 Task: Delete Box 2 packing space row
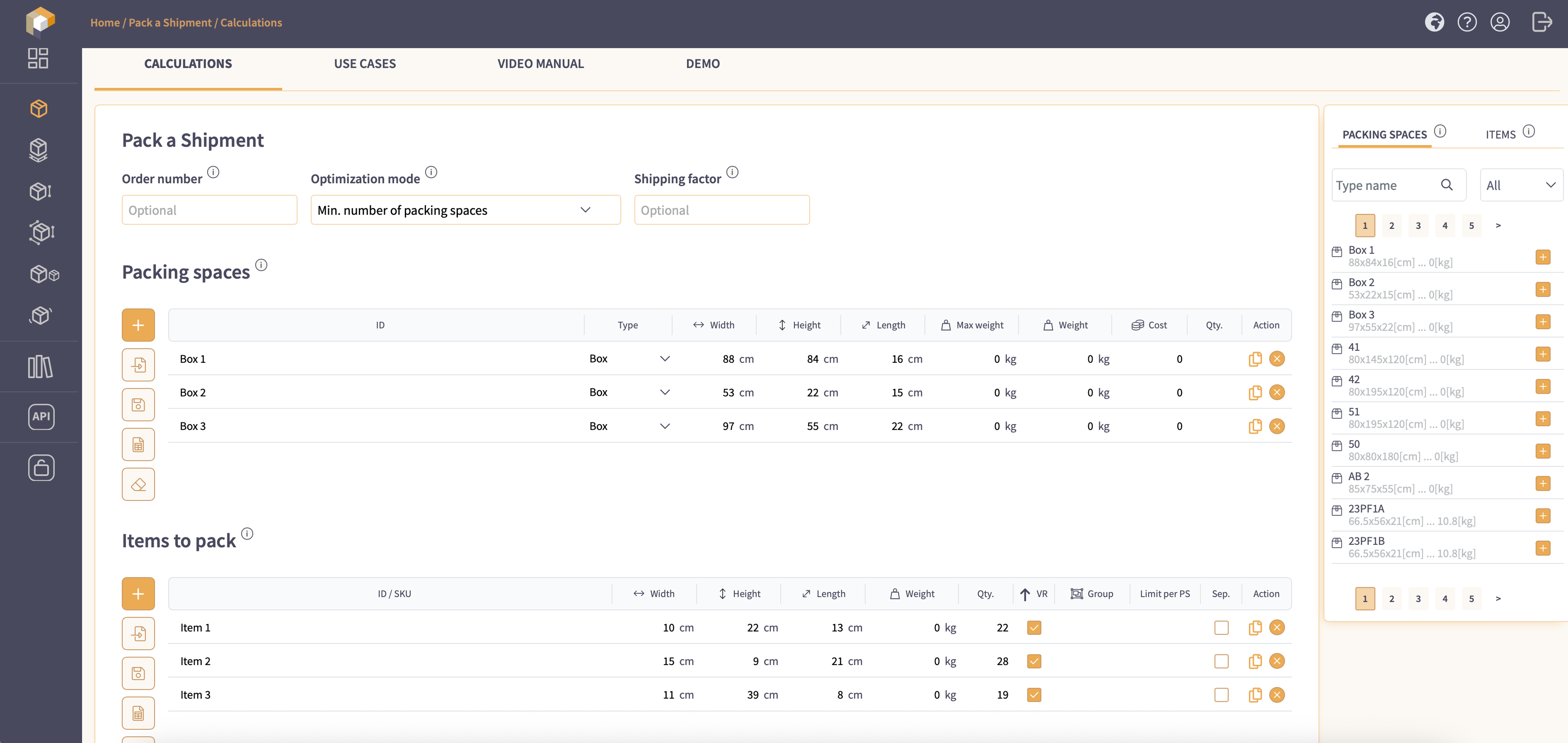pyautogui.click(x=1277, y=393)
